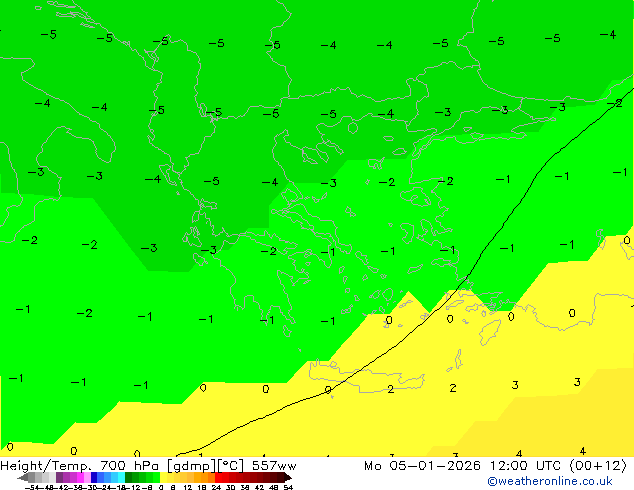This screenshot has height=490, width=634.
Task: Click the '24' label under the legend
Action: point(216,487)
